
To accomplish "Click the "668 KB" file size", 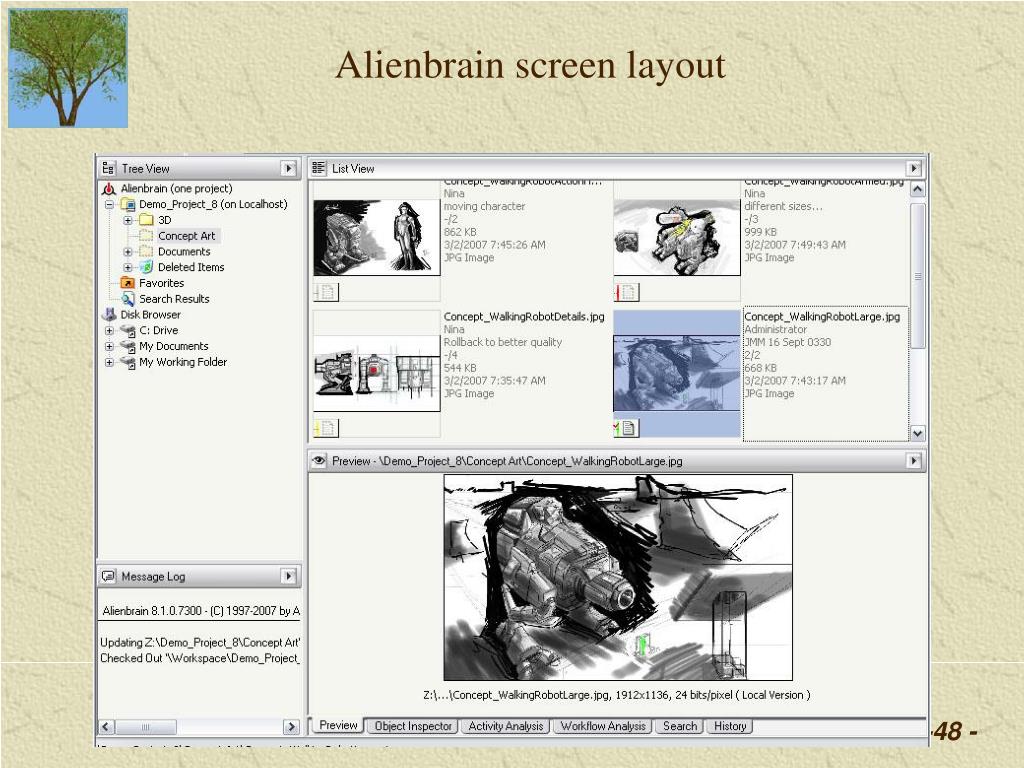I will pos(761,368).
